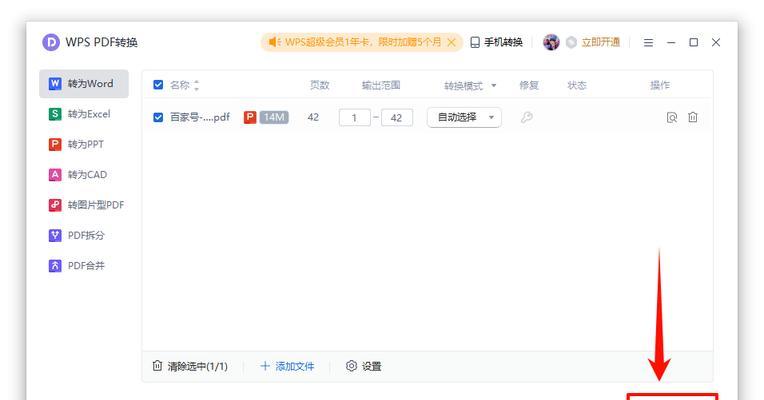Click the user avatar picture

(x=552, y=42)
